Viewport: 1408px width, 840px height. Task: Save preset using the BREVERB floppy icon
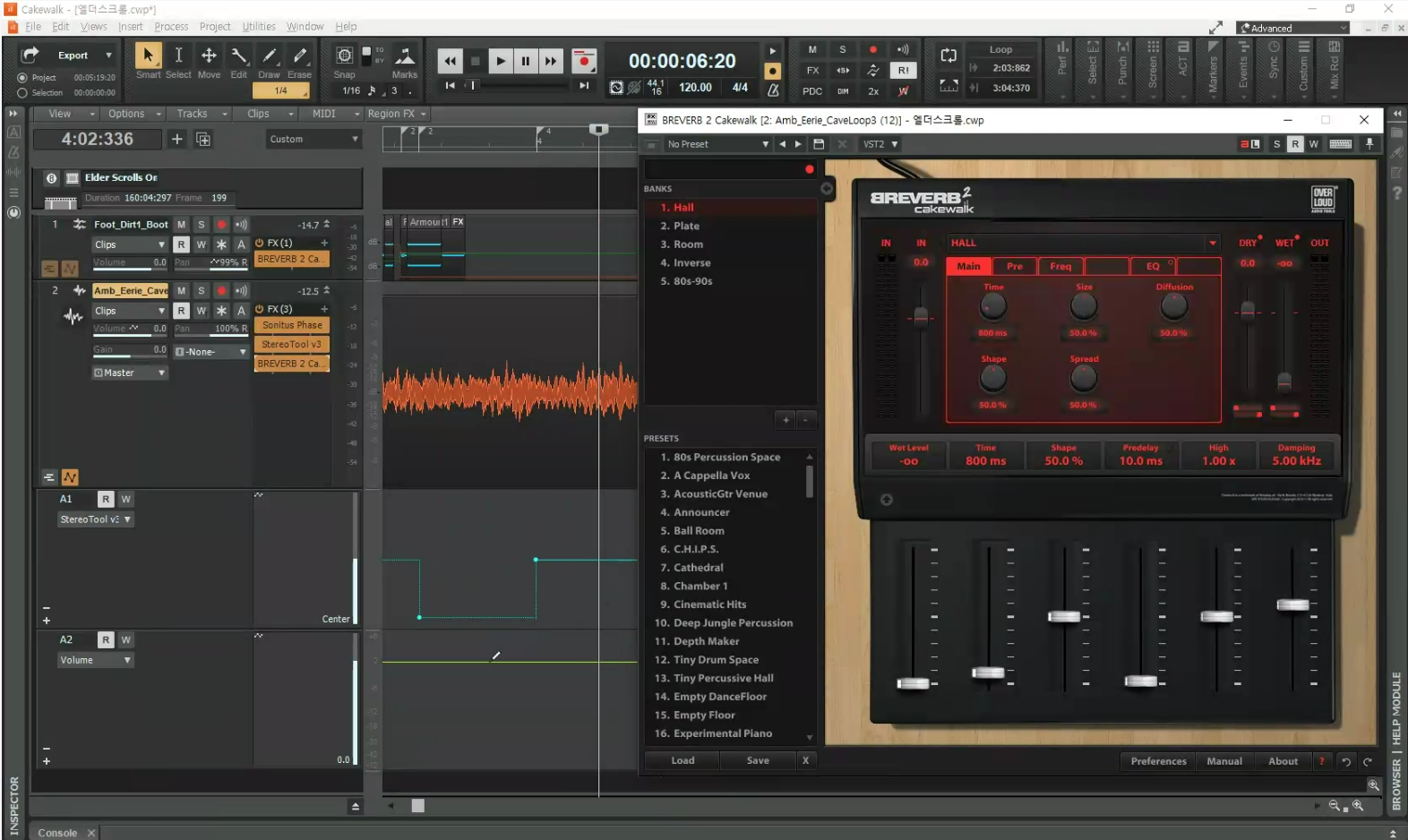coord(819,144)
